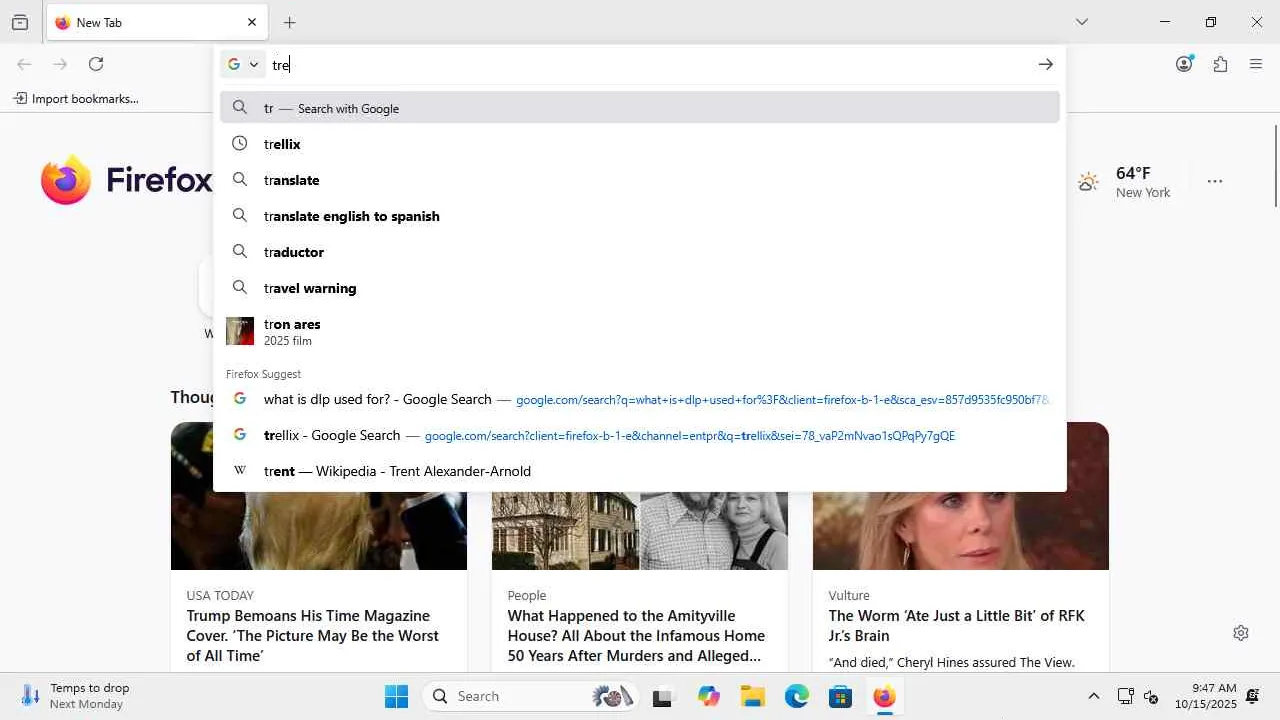Open the Windows Start menu
This screenshot has height=720, width=1280.
click(x=396, y=696)
